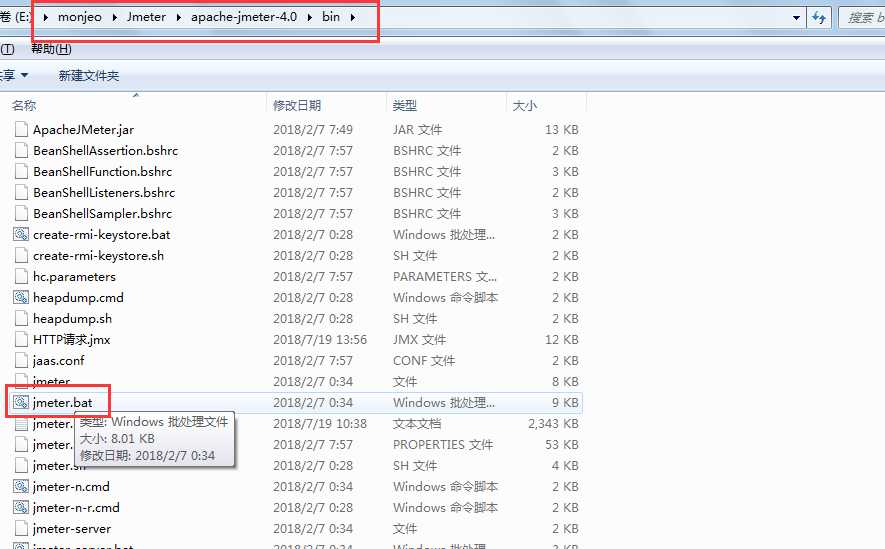Click the bin breadcrumb segment

click(331, 17)
